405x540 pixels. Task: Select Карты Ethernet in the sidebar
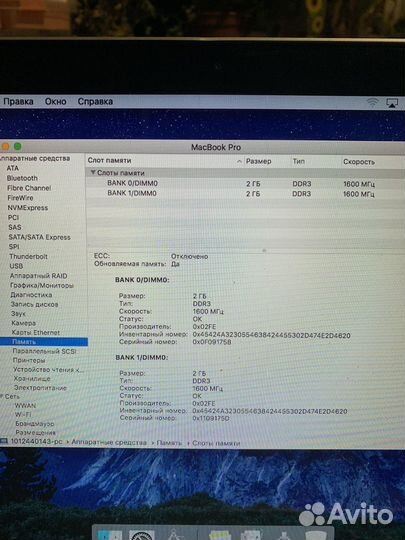tap(36, 332)
